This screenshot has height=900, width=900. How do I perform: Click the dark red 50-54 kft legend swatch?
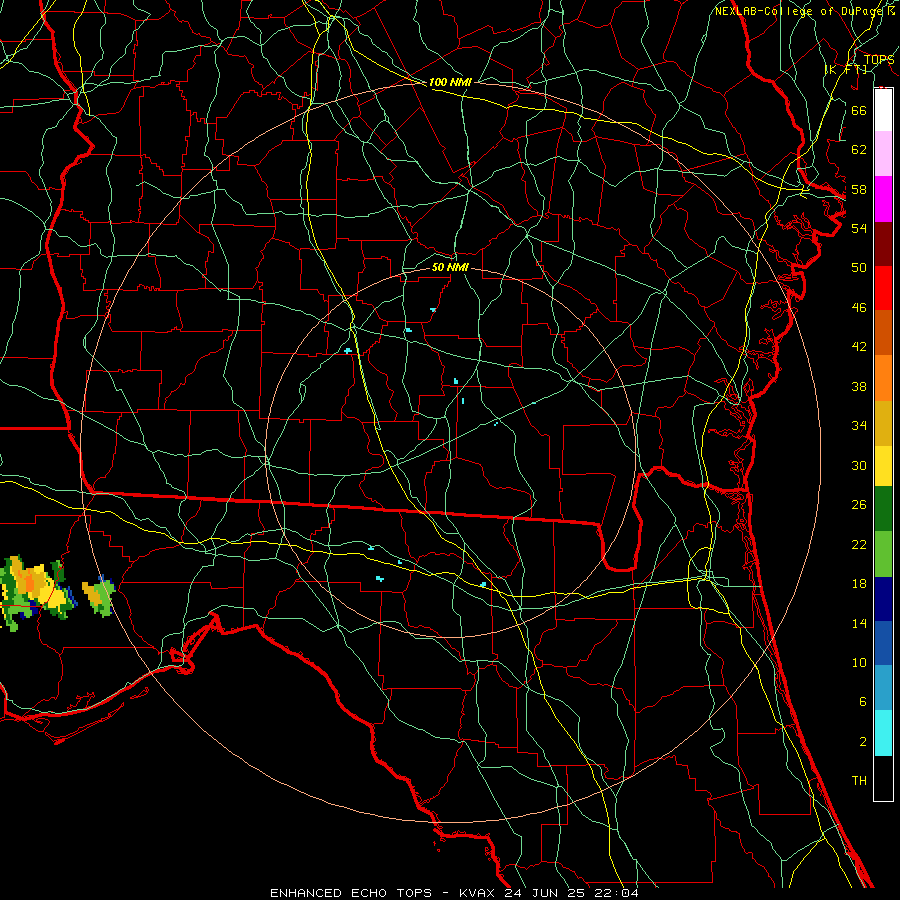coord(883,244)
